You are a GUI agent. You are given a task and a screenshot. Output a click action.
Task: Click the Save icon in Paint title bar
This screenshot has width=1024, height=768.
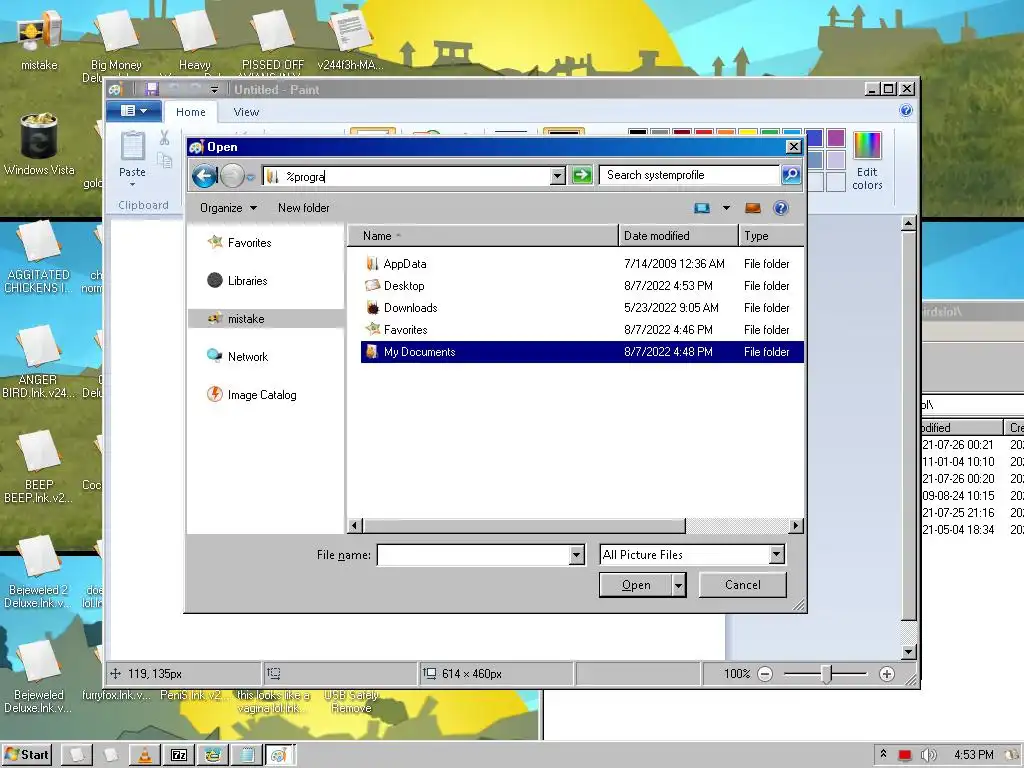point(152,89)
